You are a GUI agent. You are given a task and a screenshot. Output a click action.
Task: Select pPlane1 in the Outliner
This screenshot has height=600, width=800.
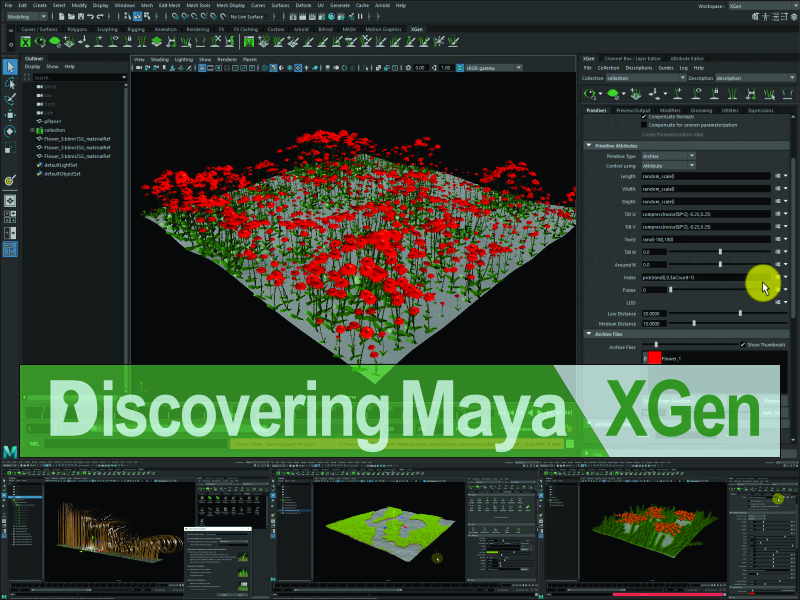pyautogui.click(x=53, y=121)
